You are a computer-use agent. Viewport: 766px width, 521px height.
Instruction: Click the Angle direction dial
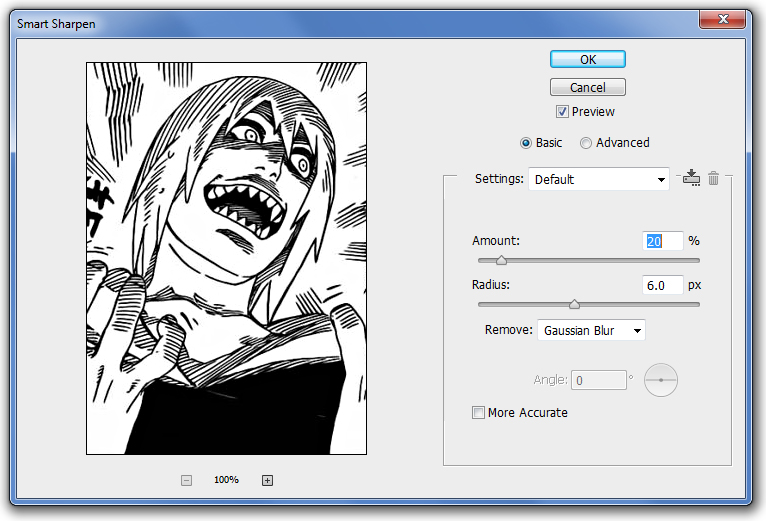tap(660, 380)
